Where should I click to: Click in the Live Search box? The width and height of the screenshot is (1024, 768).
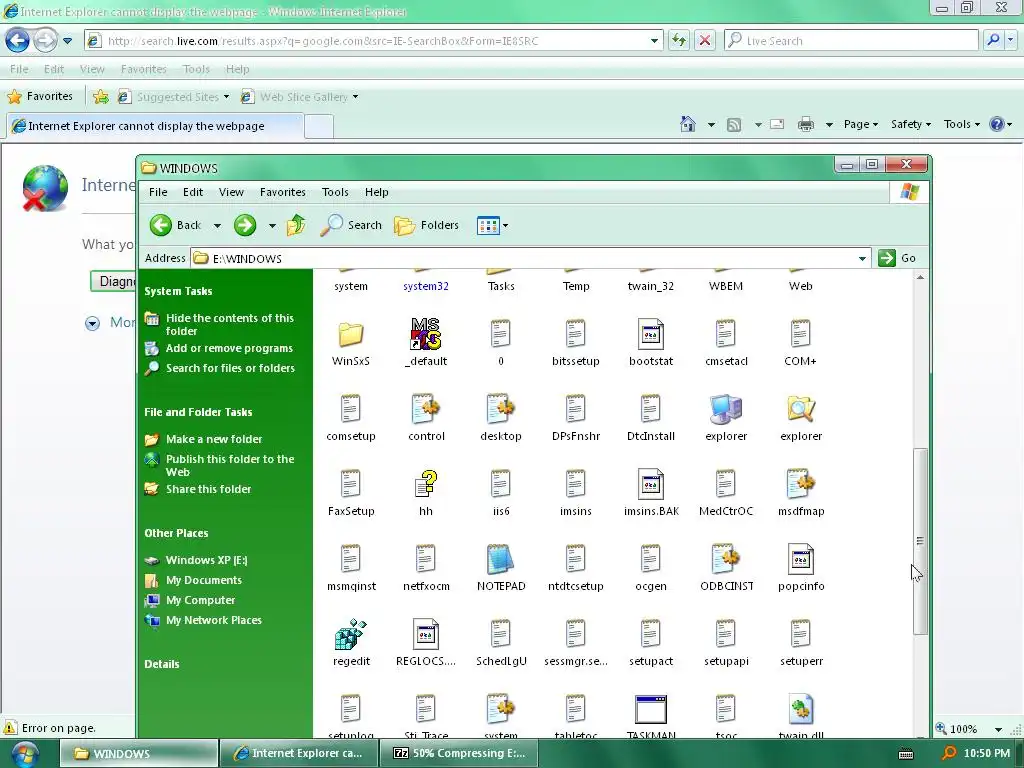pyautogui.click(x=851, y=40)
